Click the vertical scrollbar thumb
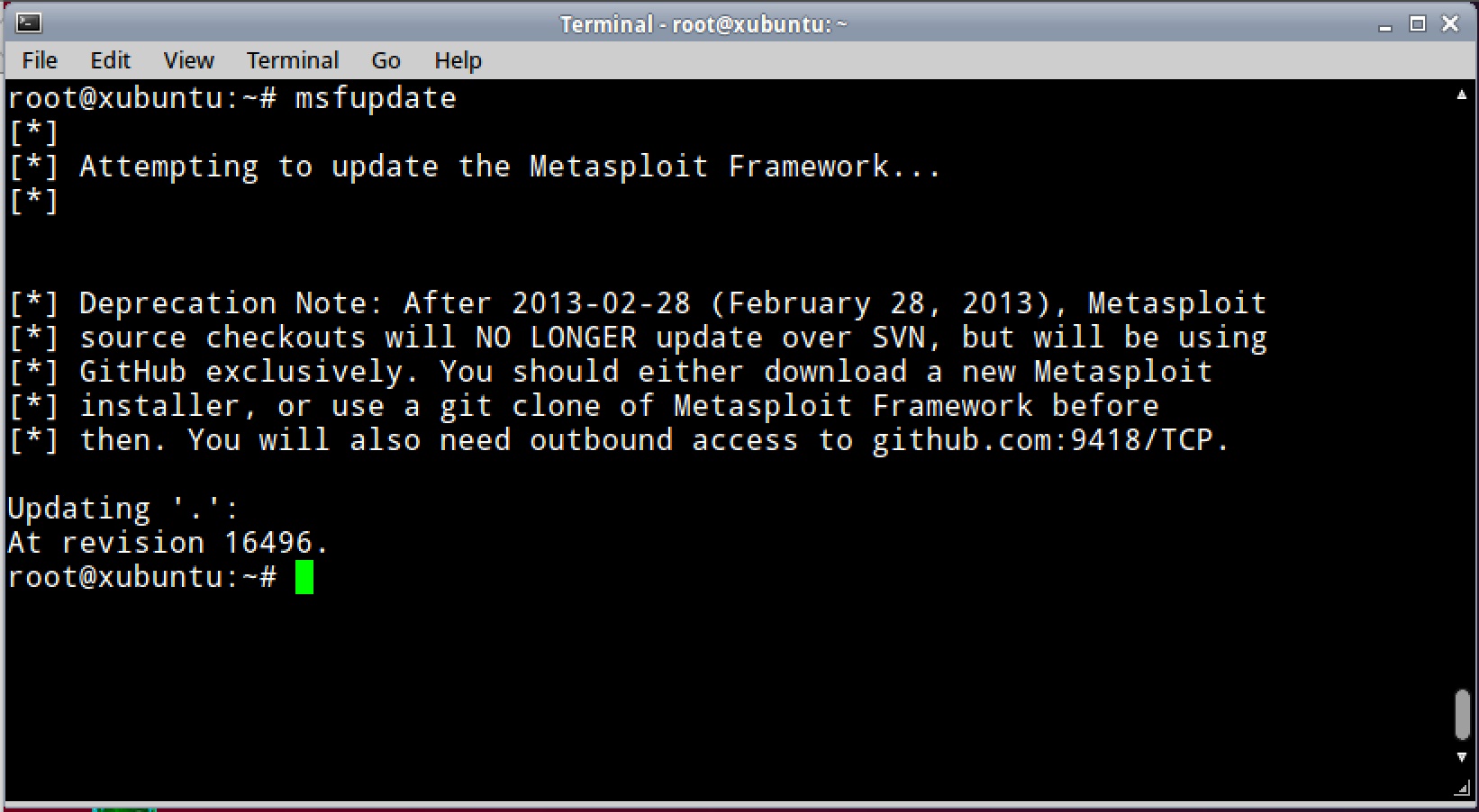Viewport: 1479px width, 812px height. [1462, 715]
